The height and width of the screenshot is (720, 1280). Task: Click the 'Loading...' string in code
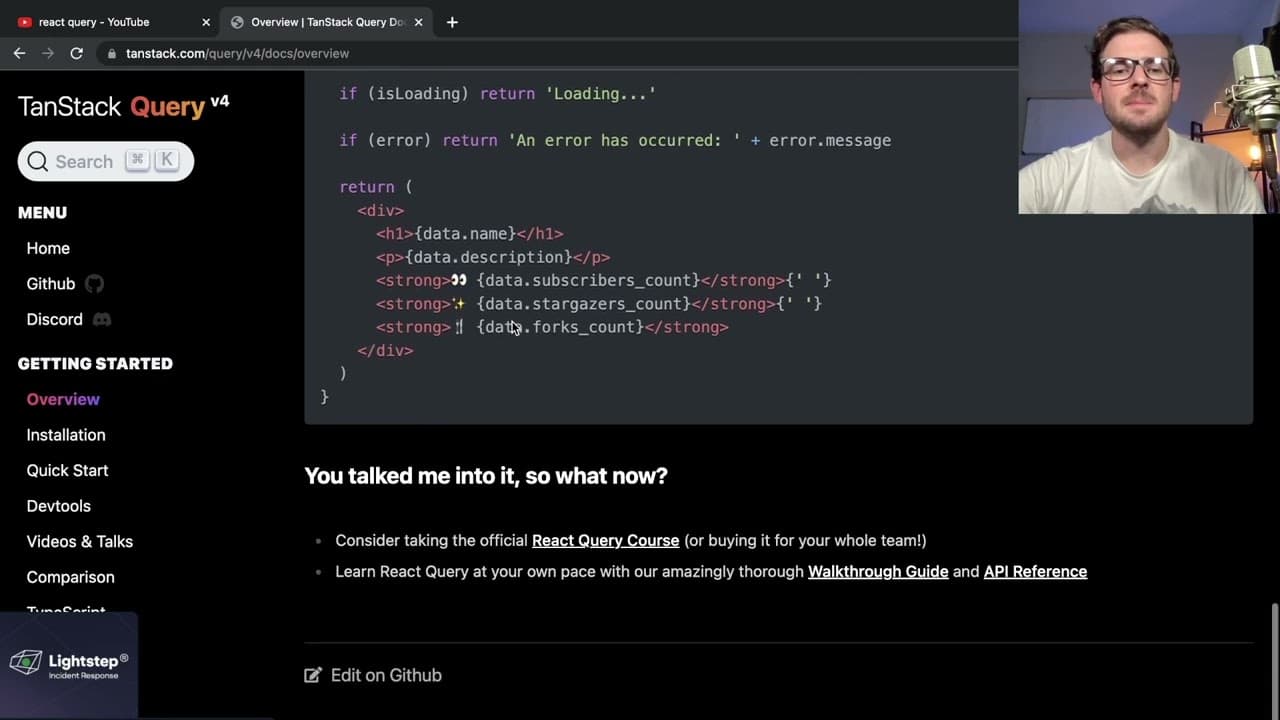601,94
